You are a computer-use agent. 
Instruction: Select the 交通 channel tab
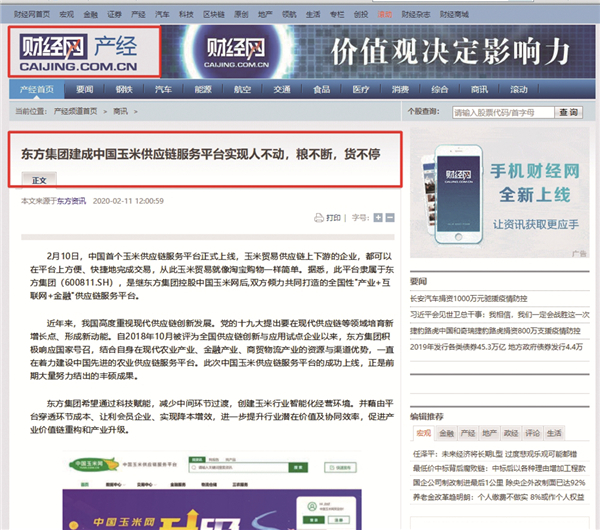[x=282, y=90]
